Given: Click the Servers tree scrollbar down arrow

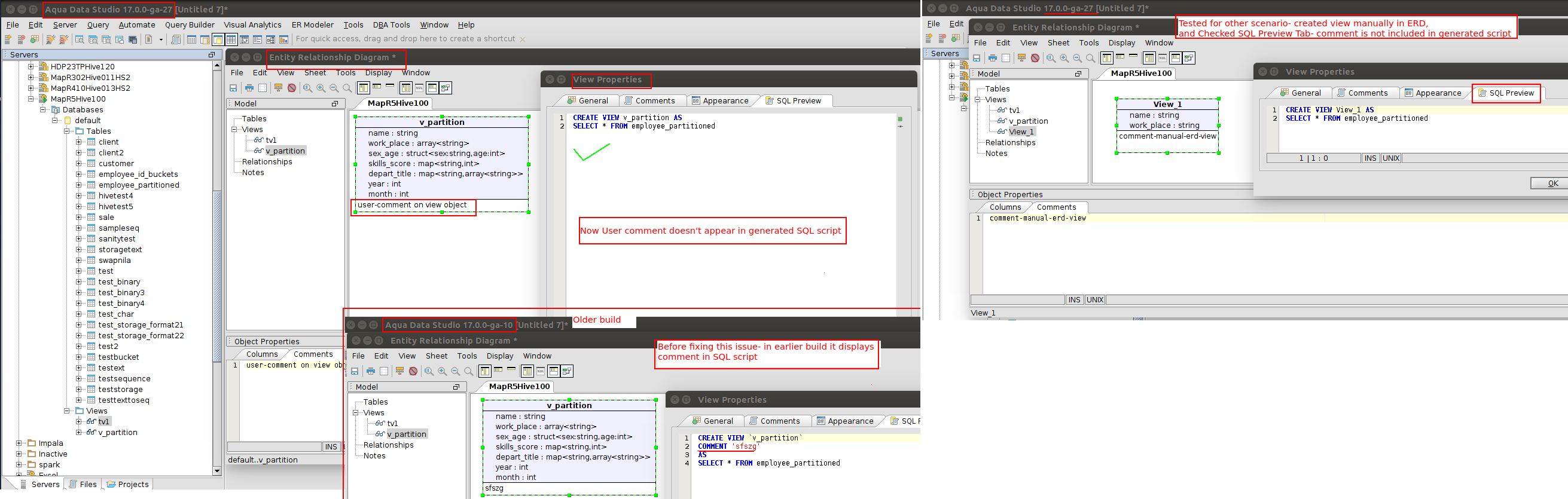Looking at the screenshot, I should [216, 471].
